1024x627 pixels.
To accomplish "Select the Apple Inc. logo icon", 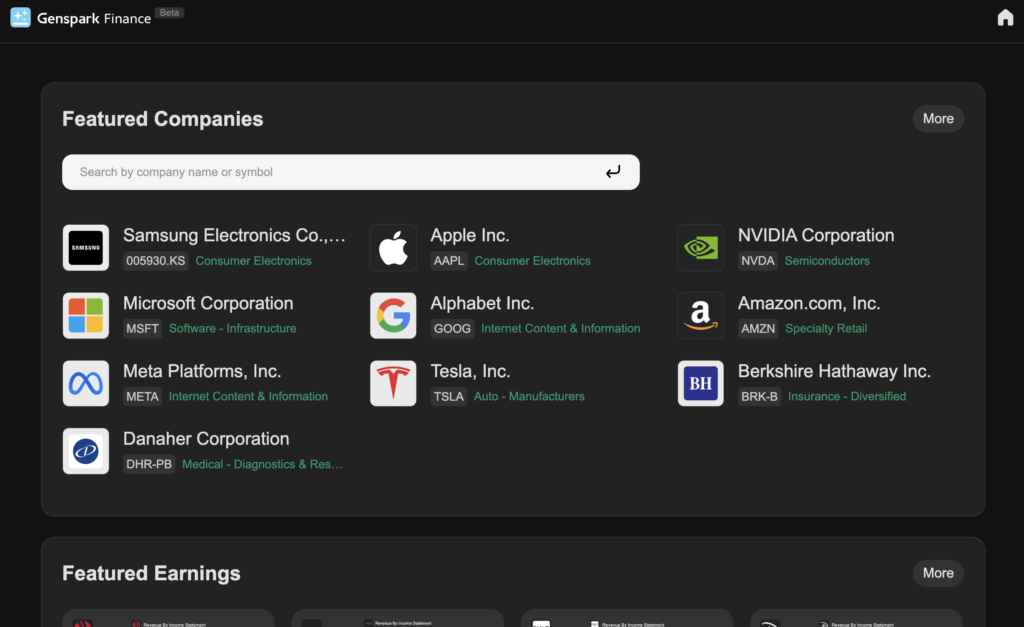I will click(393, 248).
